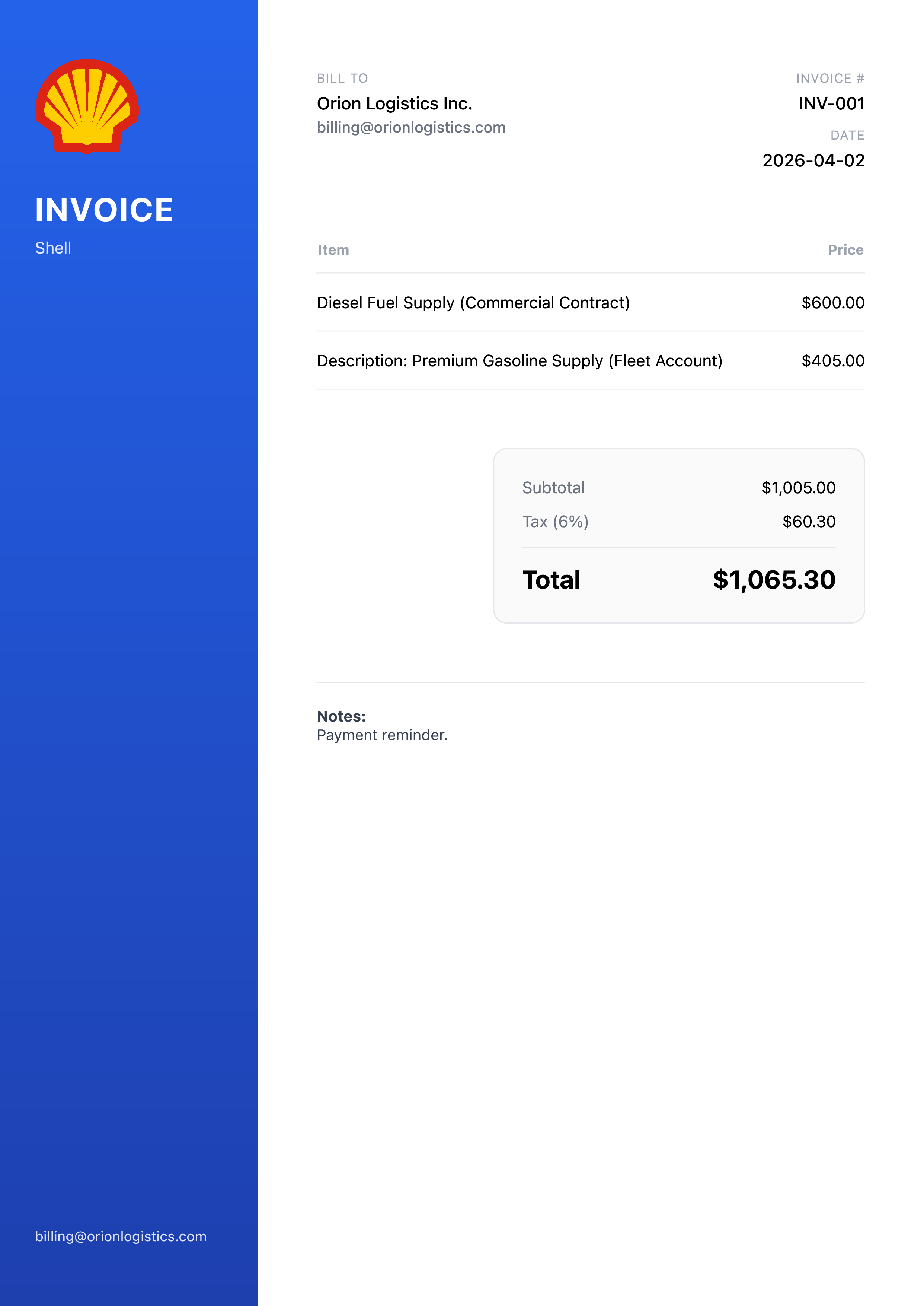Click the date 2026-04-02
Screen dimensions: 924x1306
pyautogui.click(x=813, y=160)
